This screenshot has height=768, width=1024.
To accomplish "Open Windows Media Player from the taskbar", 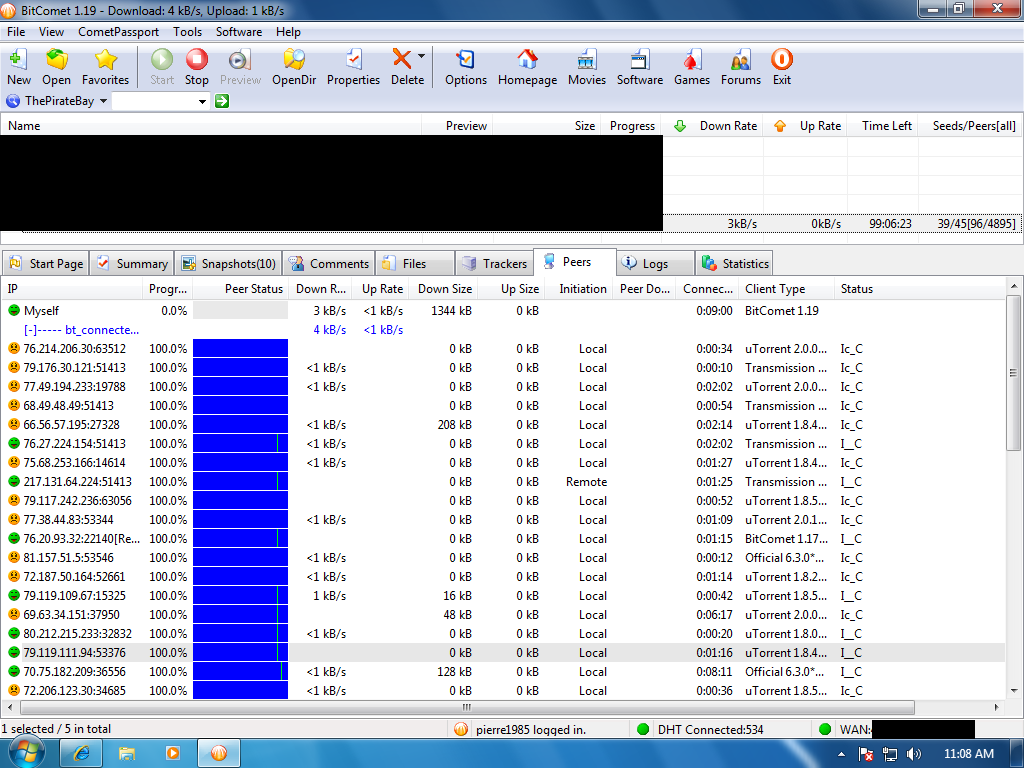I will click(x=173, y=754).
